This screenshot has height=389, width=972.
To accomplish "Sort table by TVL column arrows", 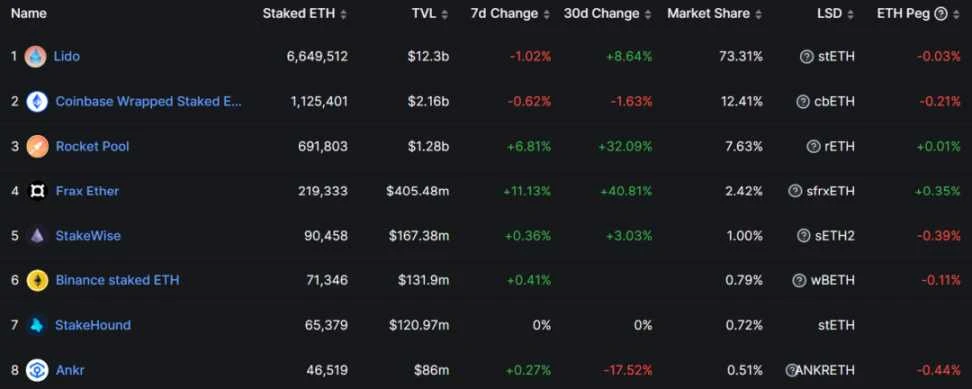I will point(430,14).
